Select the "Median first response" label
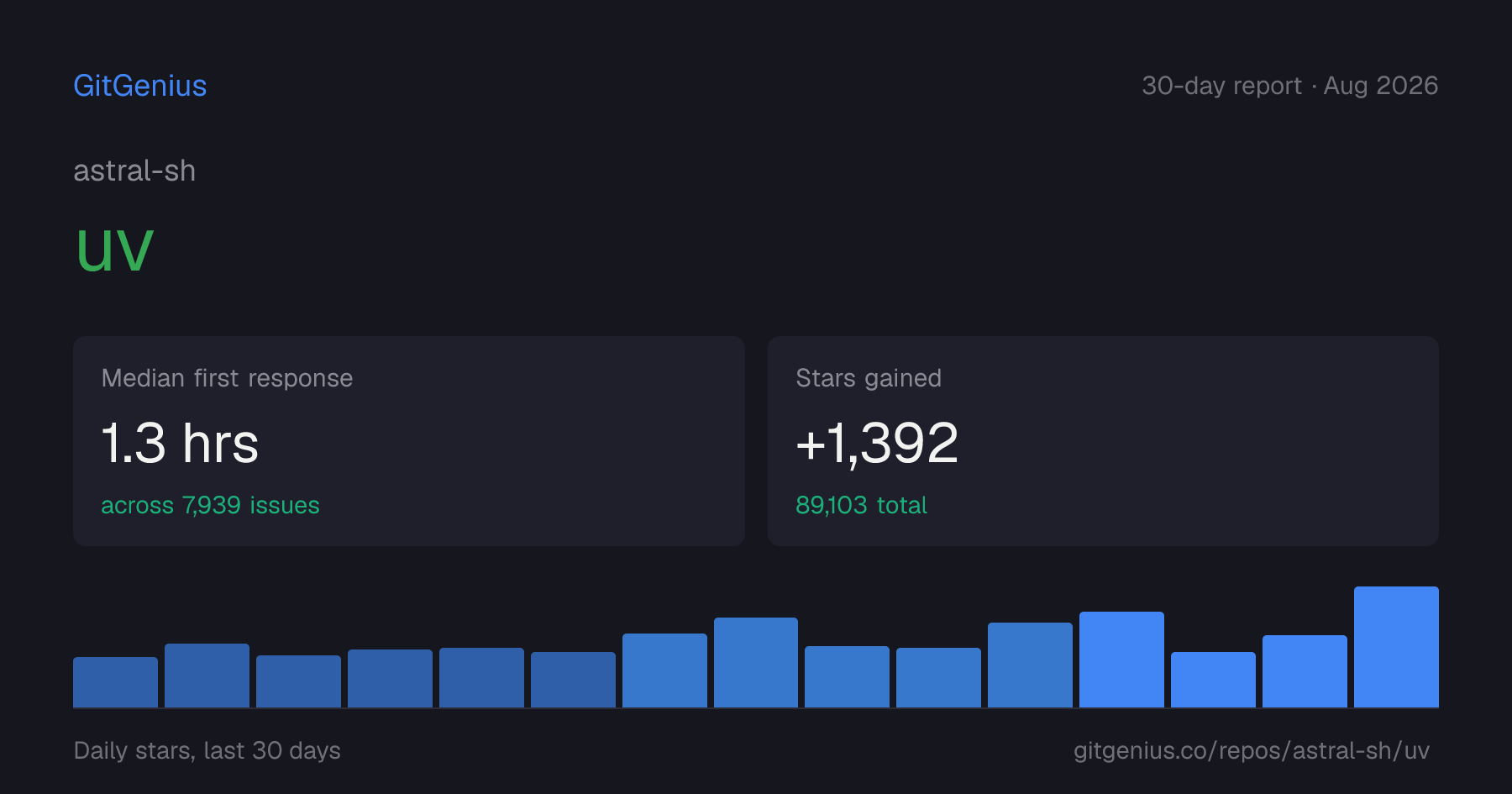The image size is (1512, 794). 227,378
